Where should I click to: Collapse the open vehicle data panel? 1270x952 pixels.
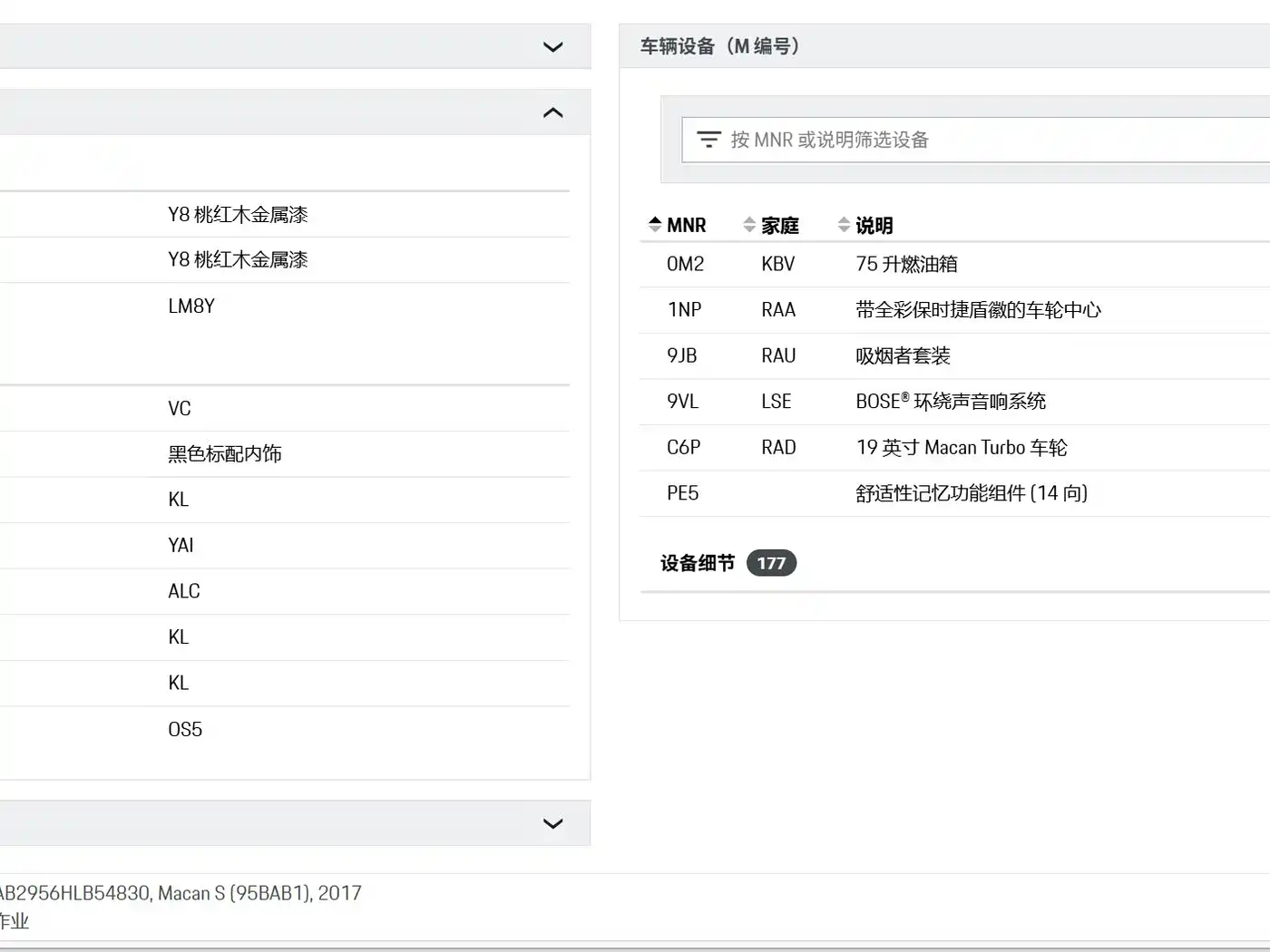(552, 112)
